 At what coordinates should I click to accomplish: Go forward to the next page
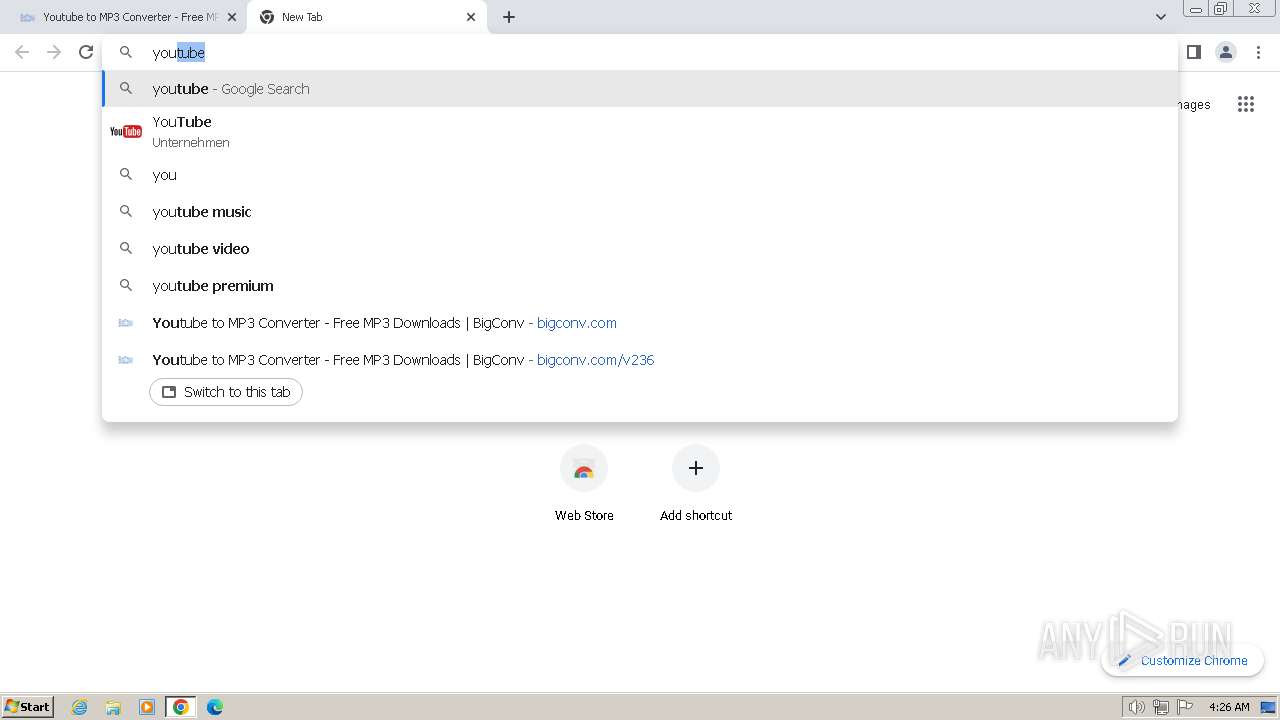(54, 52)
